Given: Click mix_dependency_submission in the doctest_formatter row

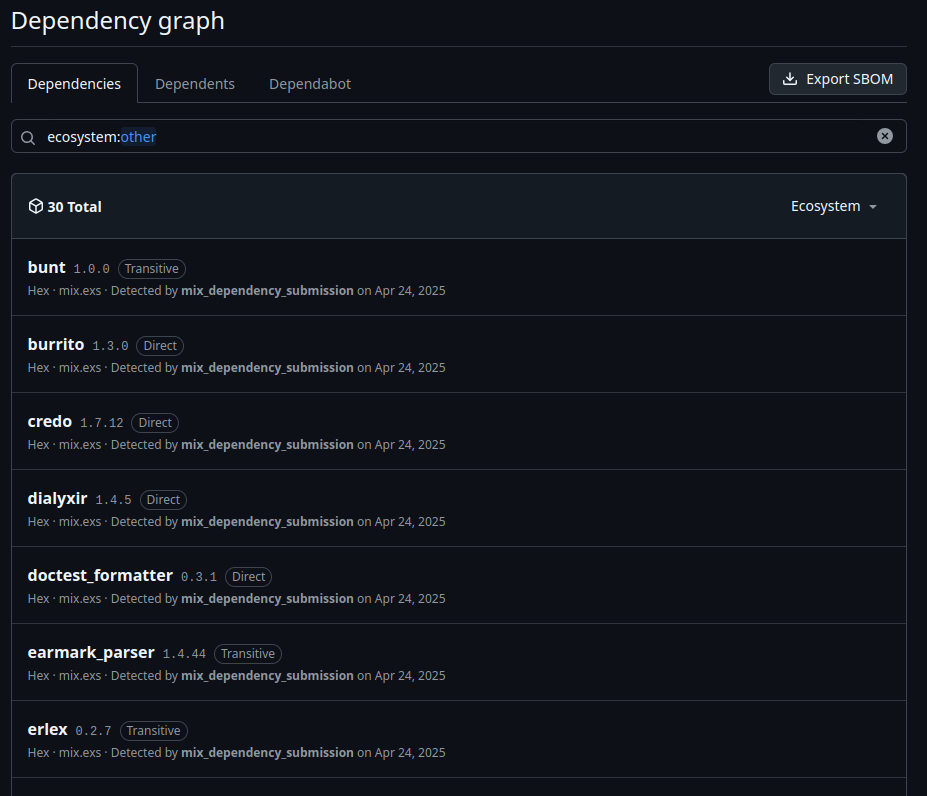Looking at the screenshot, I should 267,598.
